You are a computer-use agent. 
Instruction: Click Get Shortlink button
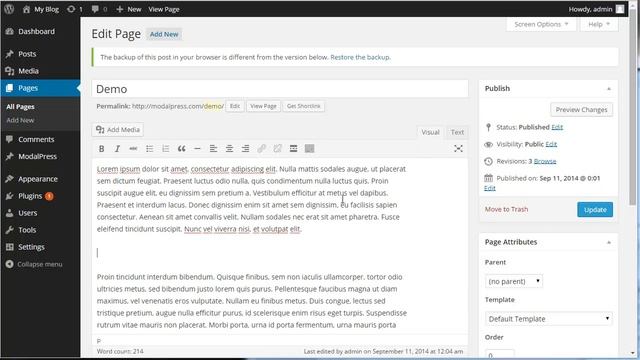click(303, 106)
